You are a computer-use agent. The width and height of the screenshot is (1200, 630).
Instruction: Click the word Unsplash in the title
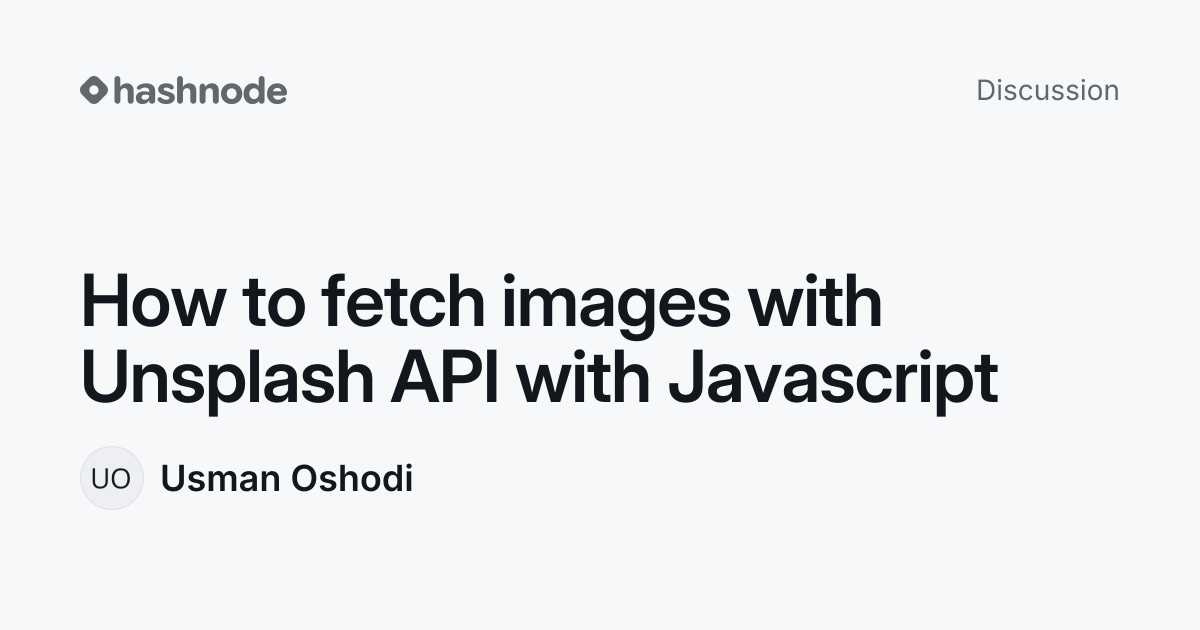pos(226,379)
